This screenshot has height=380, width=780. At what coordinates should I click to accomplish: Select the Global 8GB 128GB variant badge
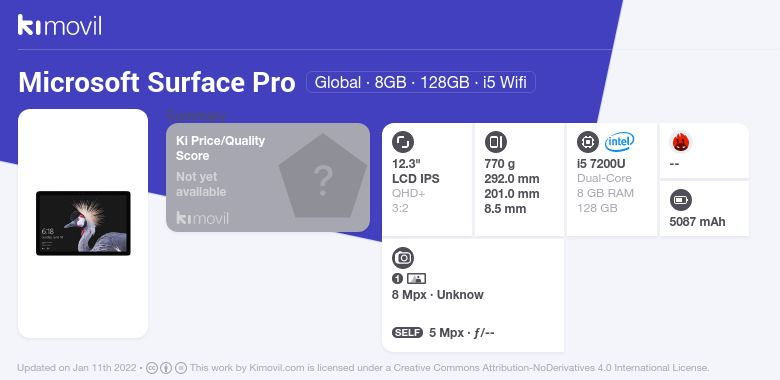[420, 82]
